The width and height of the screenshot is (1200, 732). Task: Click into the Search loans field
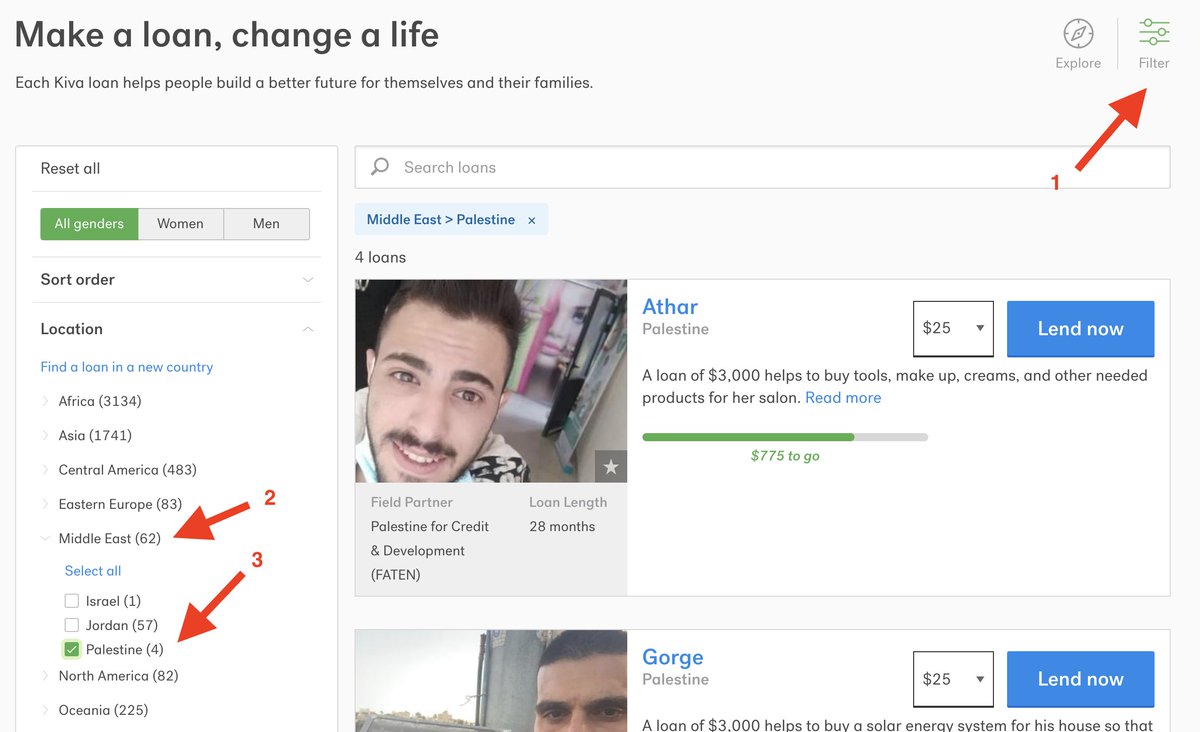(x=762, y=167)
